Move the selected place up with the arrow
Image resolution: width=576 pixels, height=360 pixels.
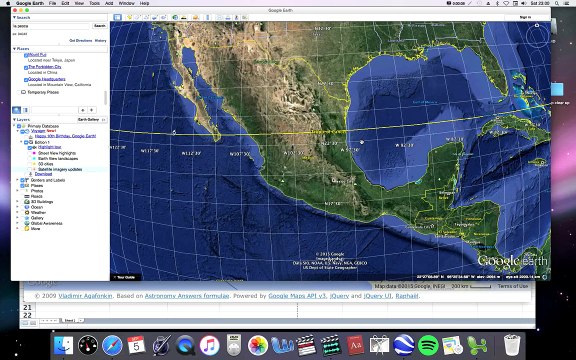click(83, 110)
